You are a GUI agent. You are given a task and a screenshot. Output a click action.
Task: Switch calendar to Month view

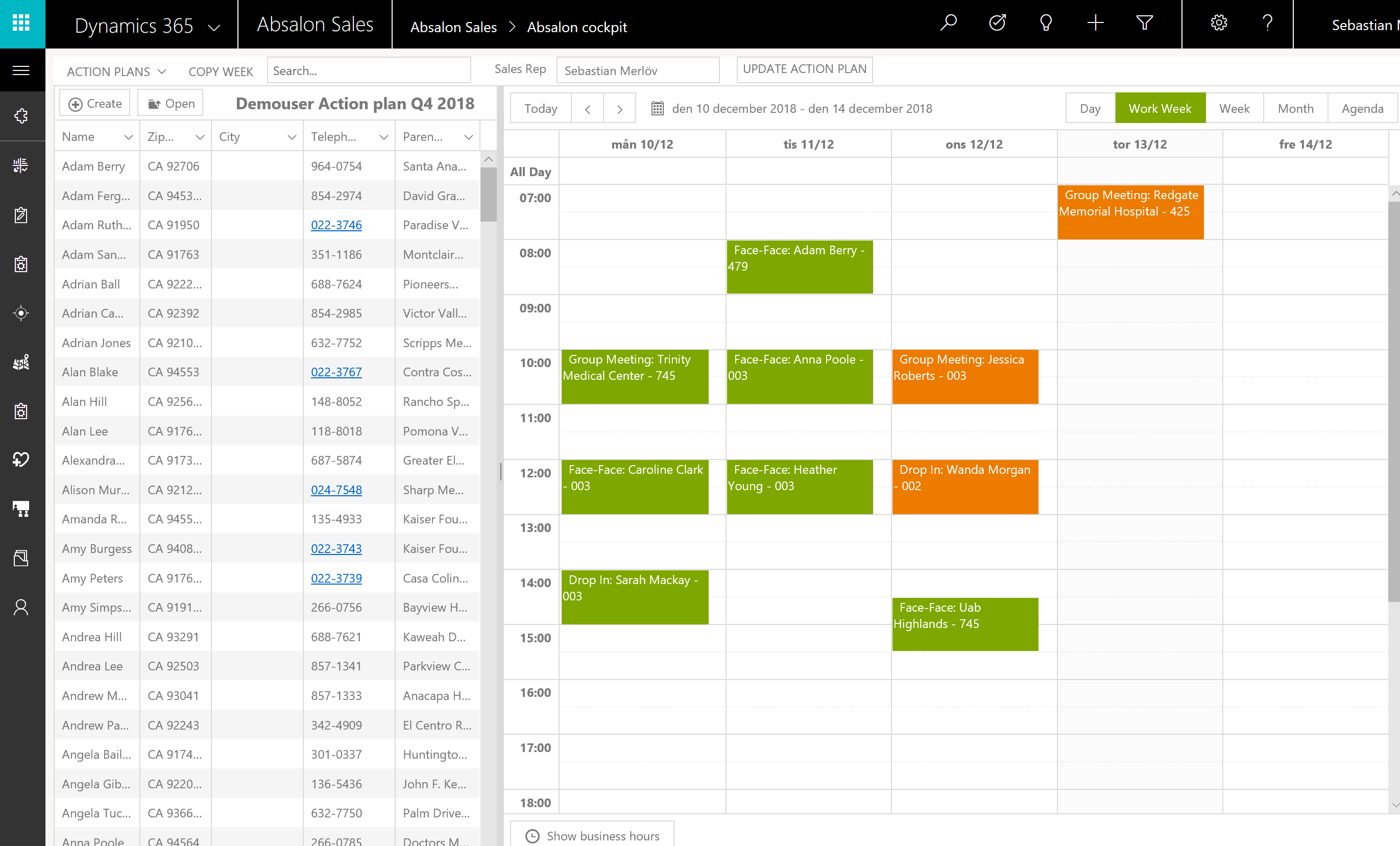pyautogui.click(x=1295, y=109)
